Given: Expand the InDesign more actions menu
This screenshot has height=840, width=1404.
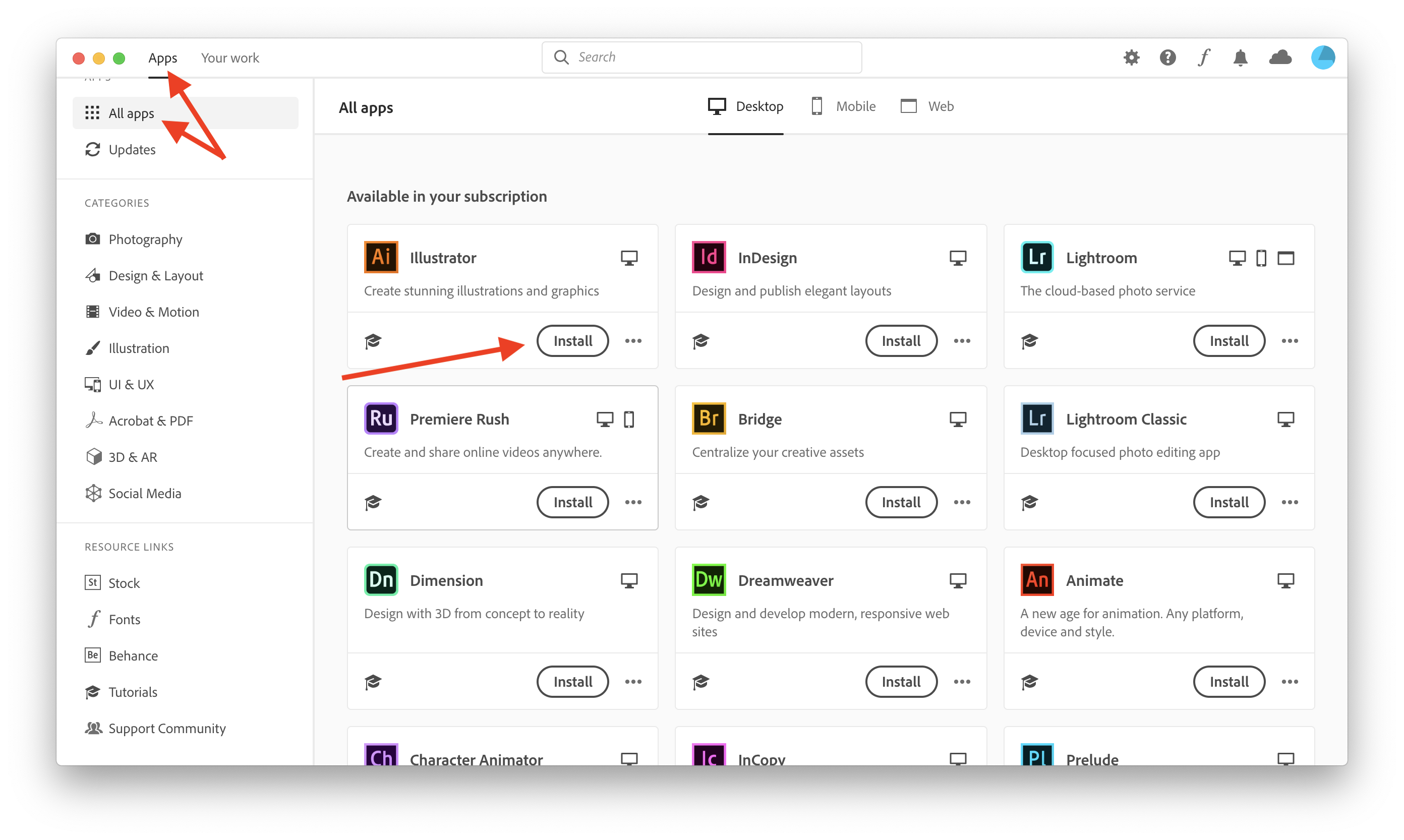Looking at the screenshot, I should (x=961, y=341).
